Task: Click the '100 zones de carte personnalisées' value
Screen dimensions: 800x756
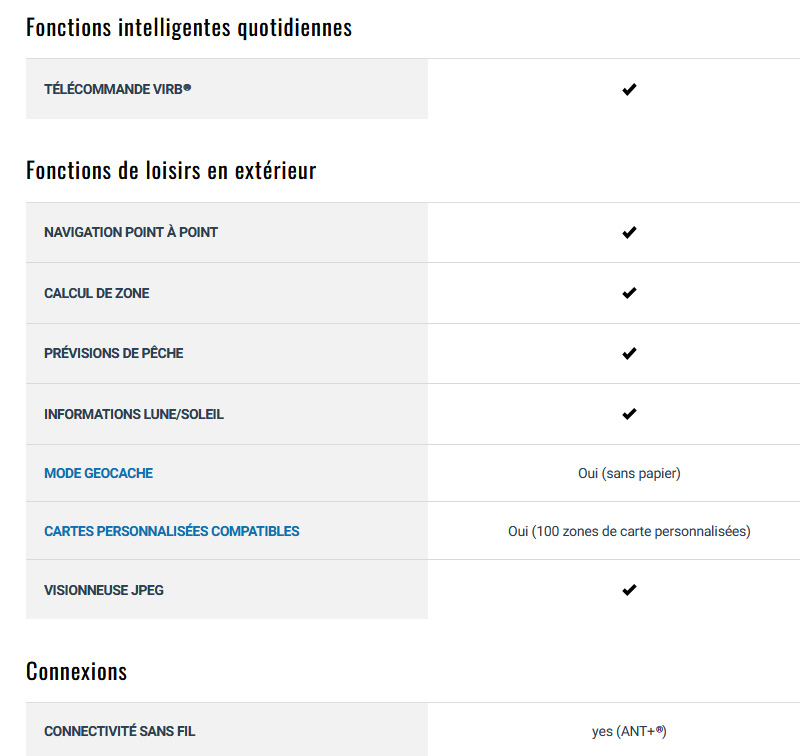Action: tap(642, 532)
